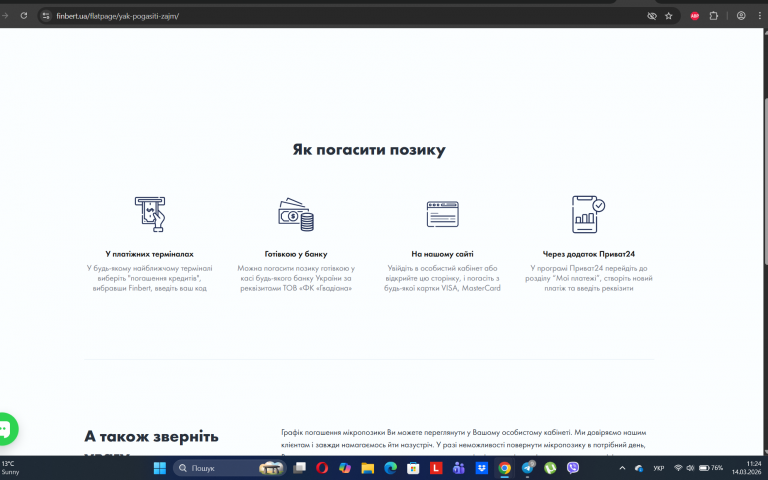768x480 pixels.
Task: Click paragraph starting 'Графік погашення мікропозики'
Action: tap(463, 443)
